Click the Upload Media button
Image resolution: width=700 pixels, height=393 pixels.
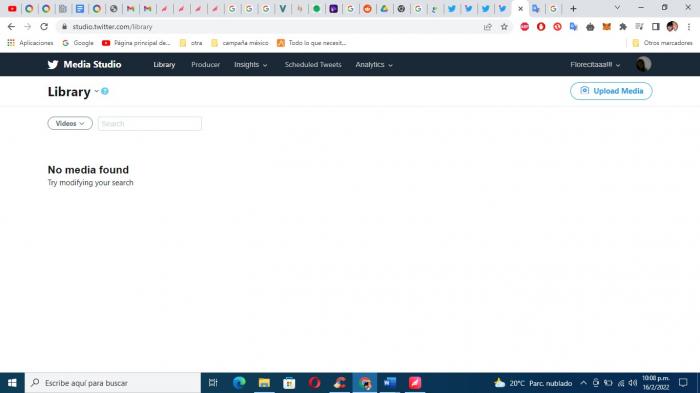pos(611,91)
